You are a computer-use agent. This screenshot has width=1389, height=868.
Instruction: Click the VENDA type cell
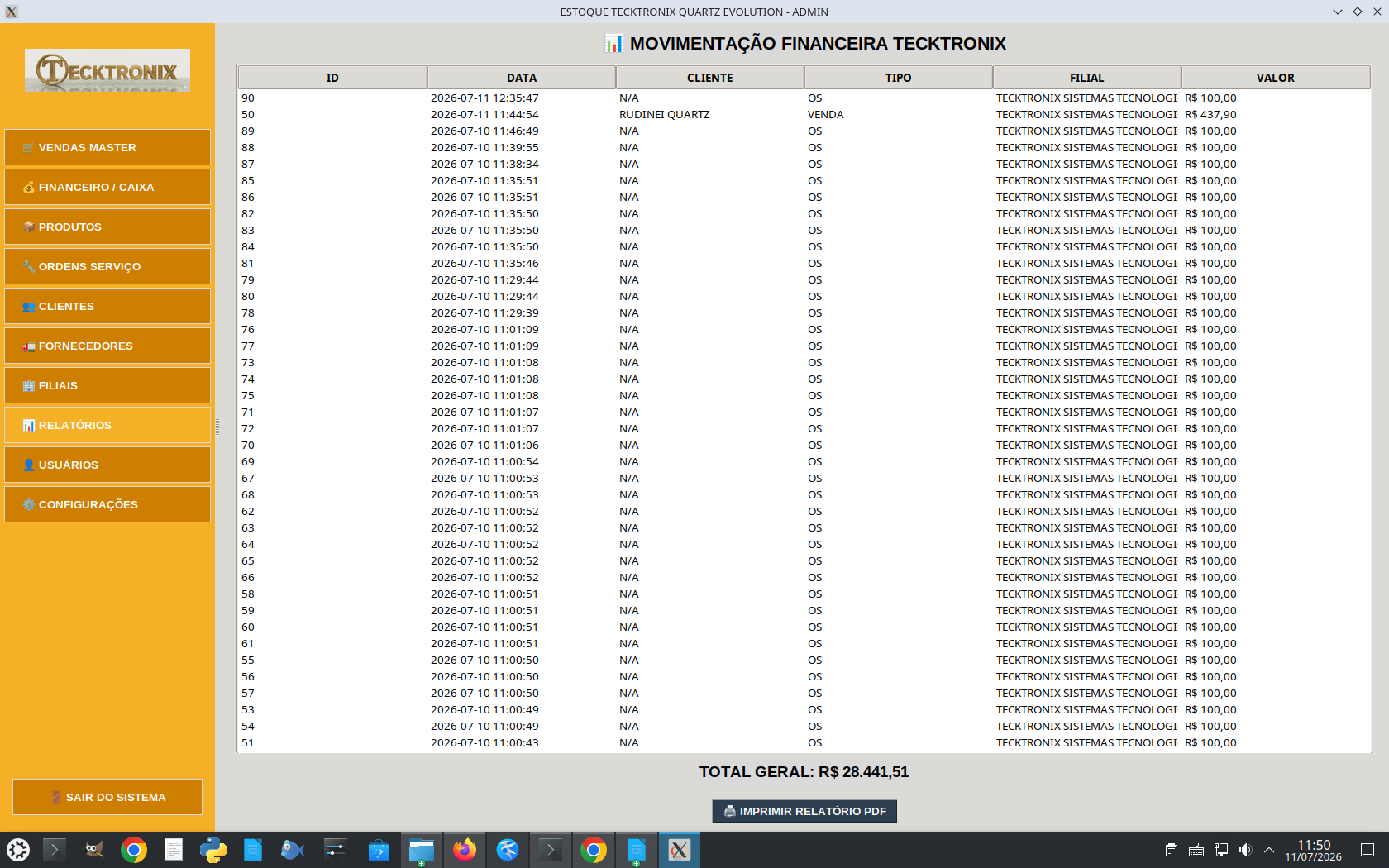click(x=826, y=115)
